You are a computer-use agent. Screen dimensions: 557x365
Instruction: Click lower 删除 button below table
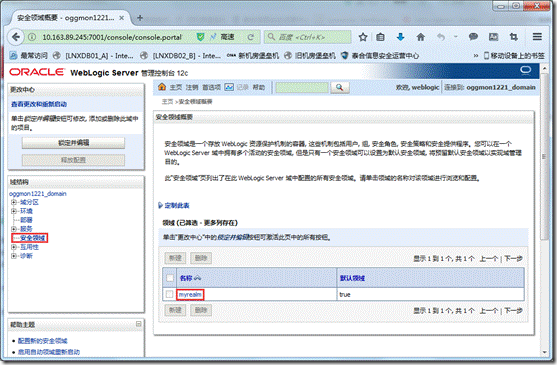tap(201, 310)
